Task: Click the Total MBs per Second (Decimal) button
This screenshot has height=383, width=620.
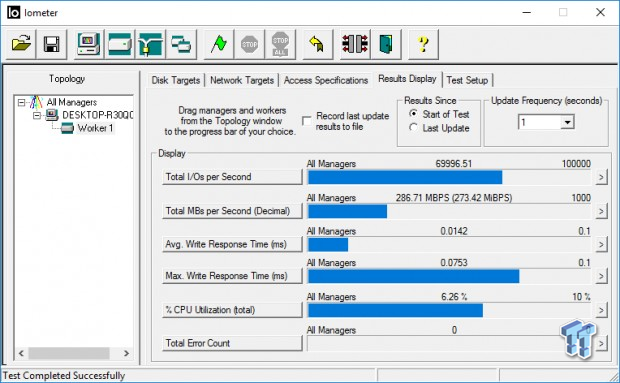Action: tap(232, 211)
